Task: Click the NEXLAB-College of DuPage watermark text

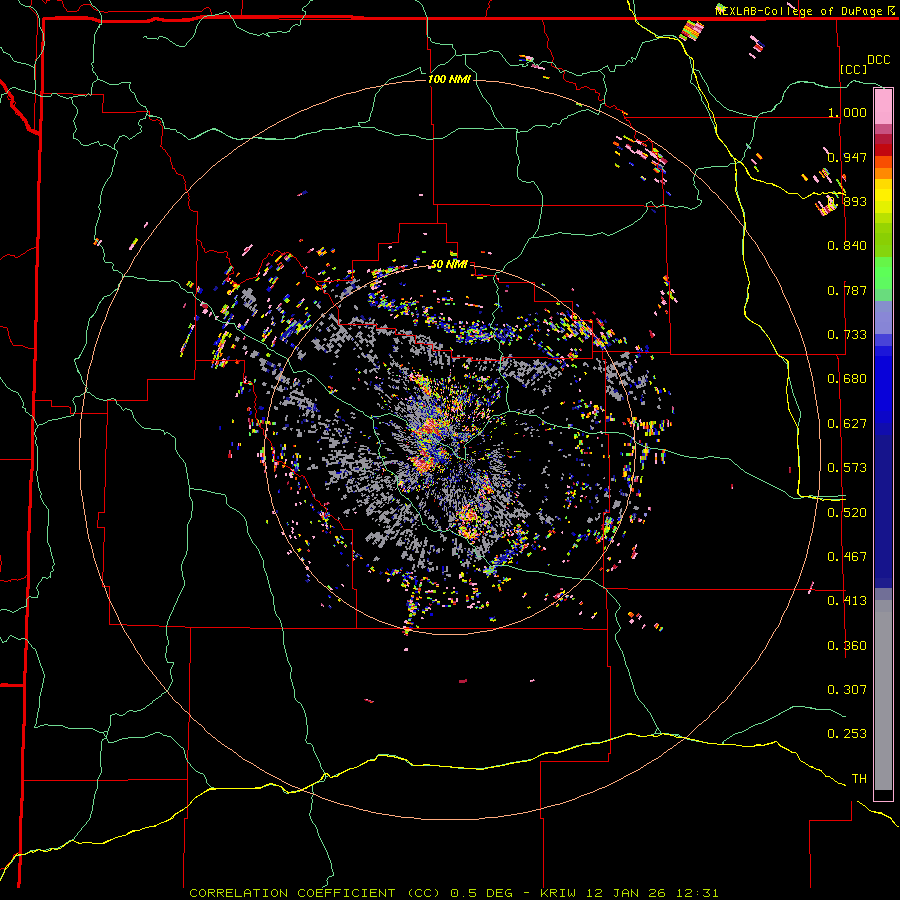Action: point(806,10)
